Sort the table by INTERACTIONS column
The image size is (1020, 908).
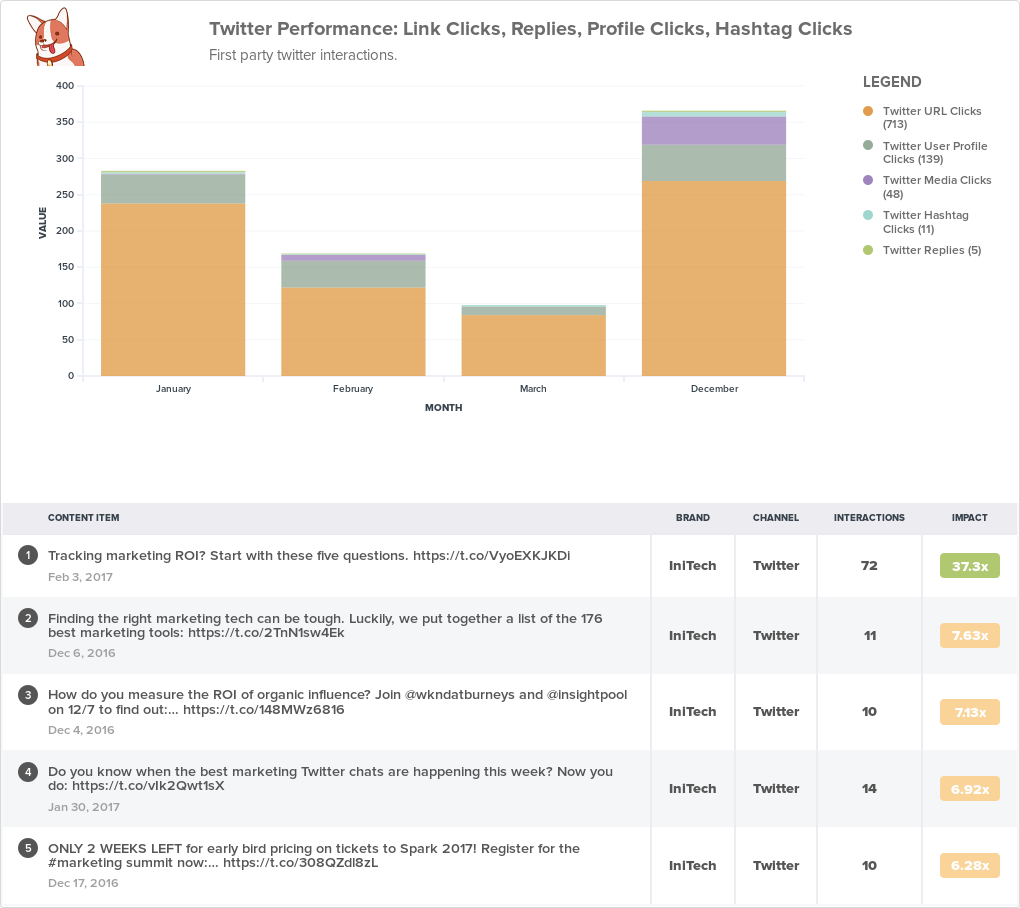[869, 518]
